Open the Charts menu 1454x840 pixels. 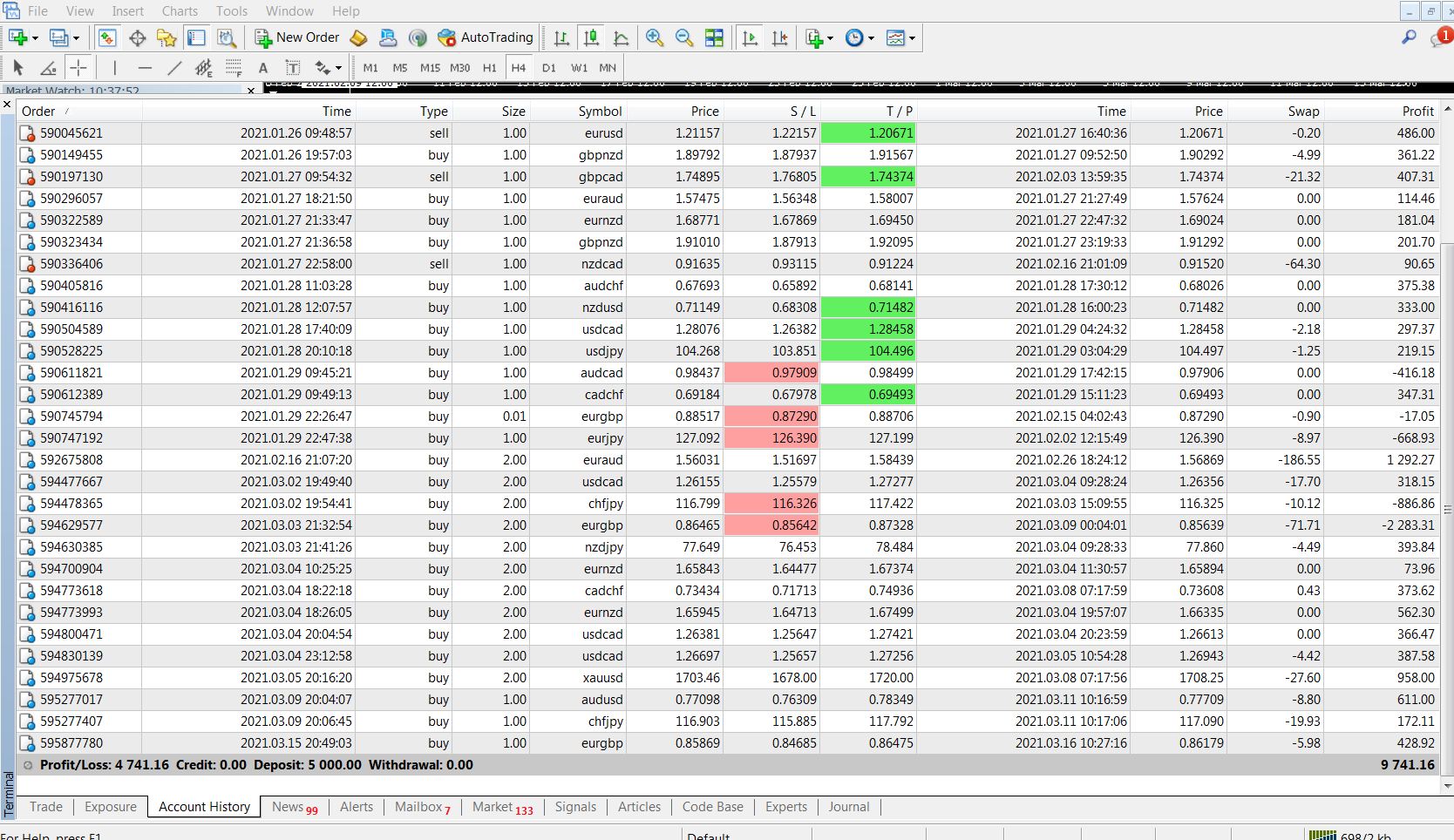click(x=180, y=10)
